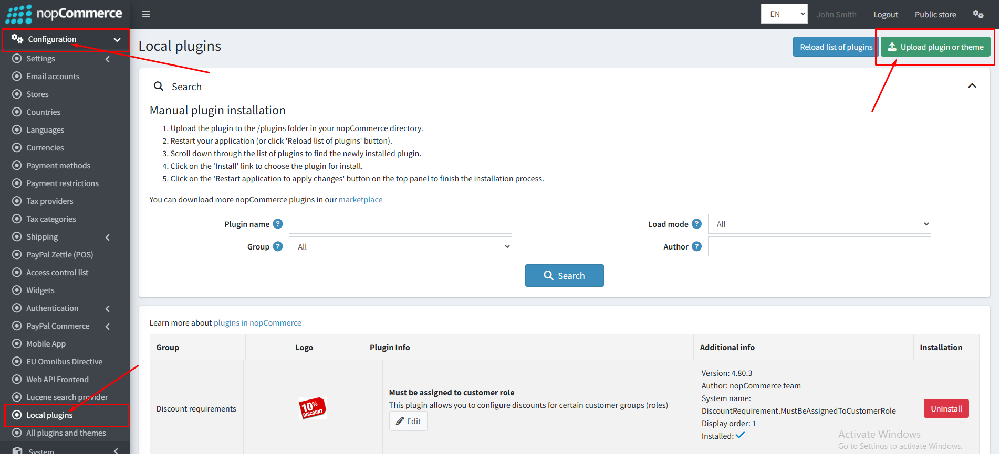Image resolution: width=1000 pixels, height=454 pixels.
Task: Collapse the Search panel chevron
Action: (971, 87)
